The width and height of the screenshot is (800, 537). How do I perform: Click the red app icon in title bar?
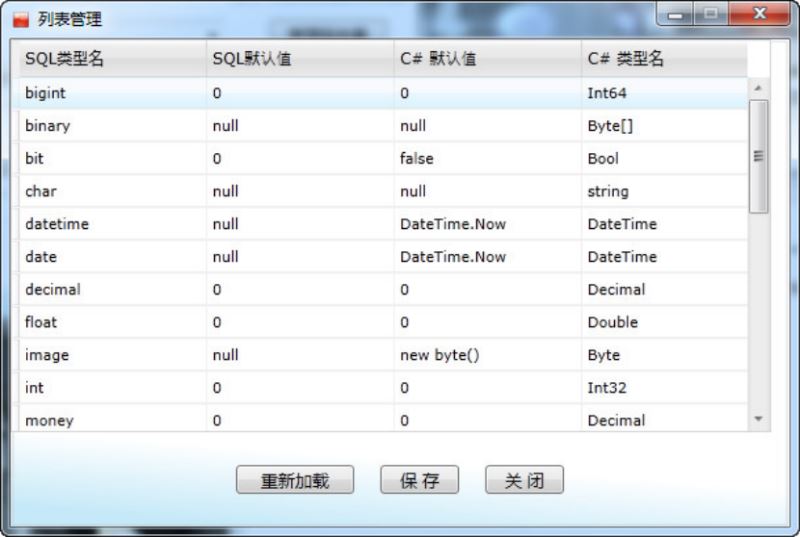21,20
